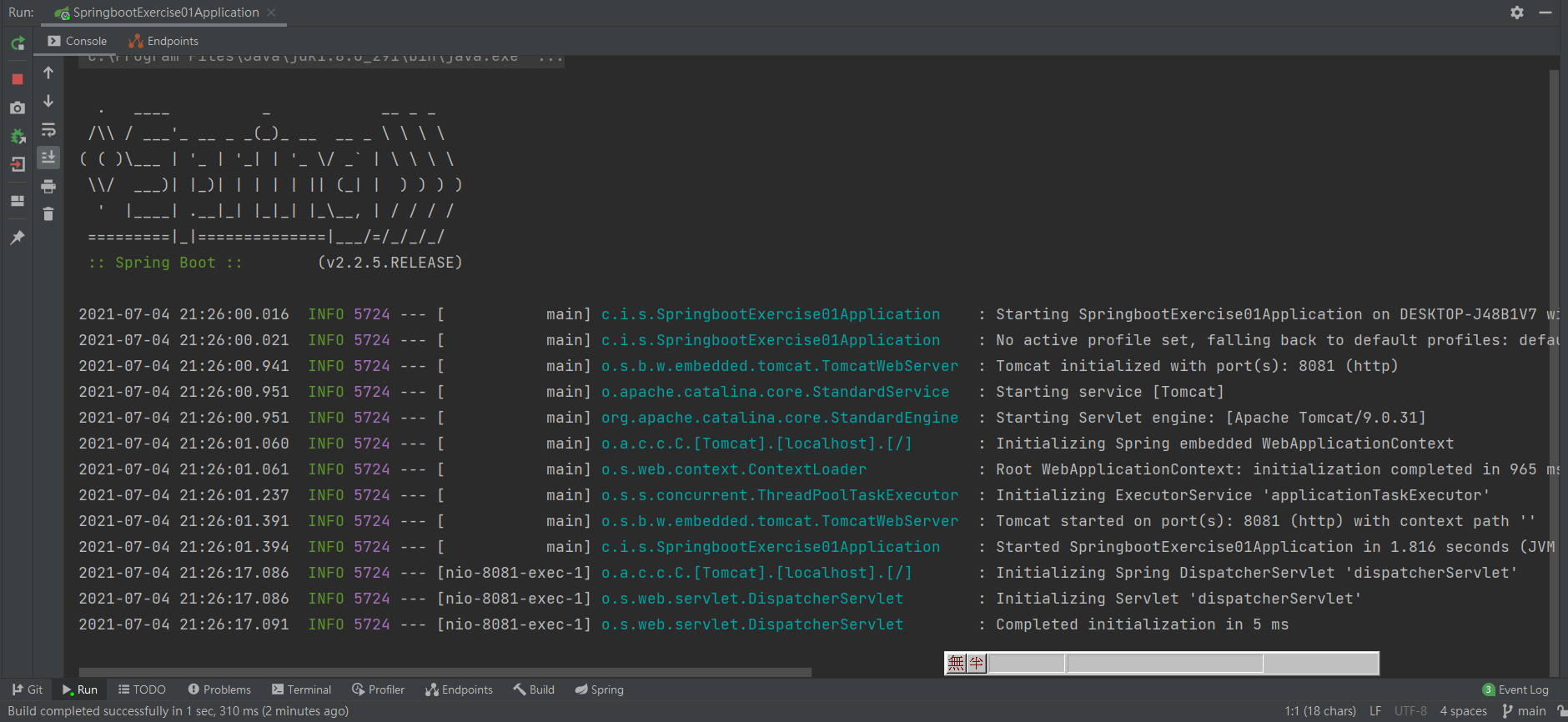
Task: Click the ':: Spring Boot ::' banner text
Action: pyautogui.click(x=165, y=263)
